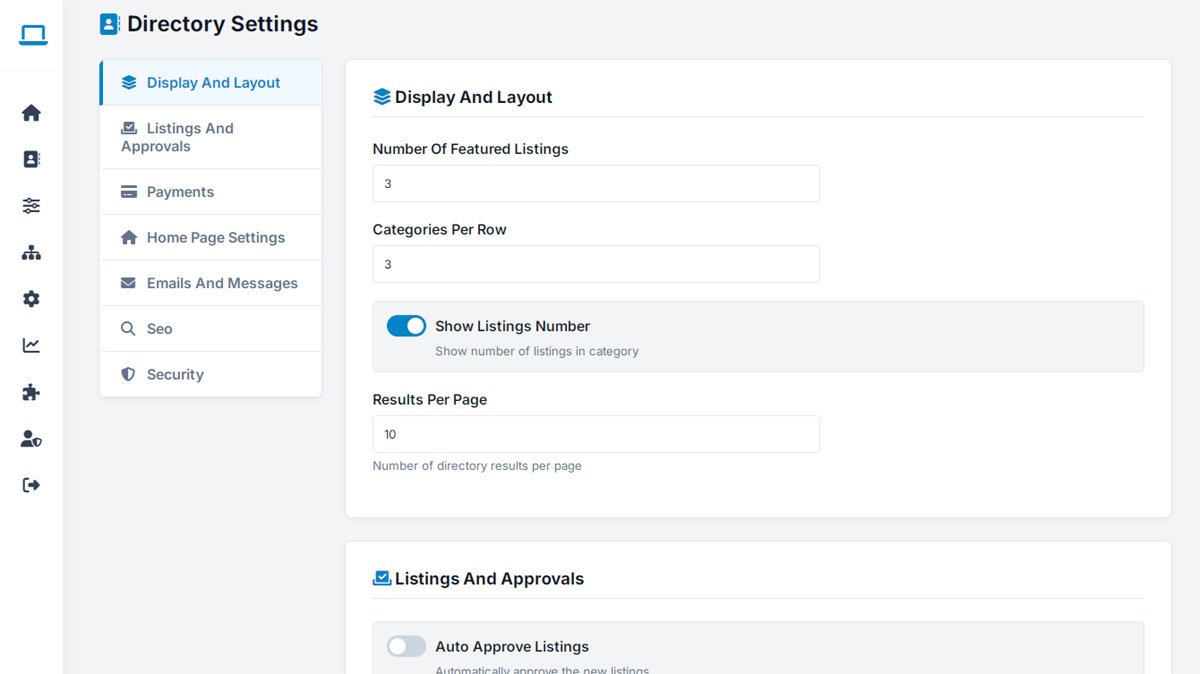Click the Number Of Featured Listings label
Viewport: 1200px width, 674px height.
pos(471,149)
